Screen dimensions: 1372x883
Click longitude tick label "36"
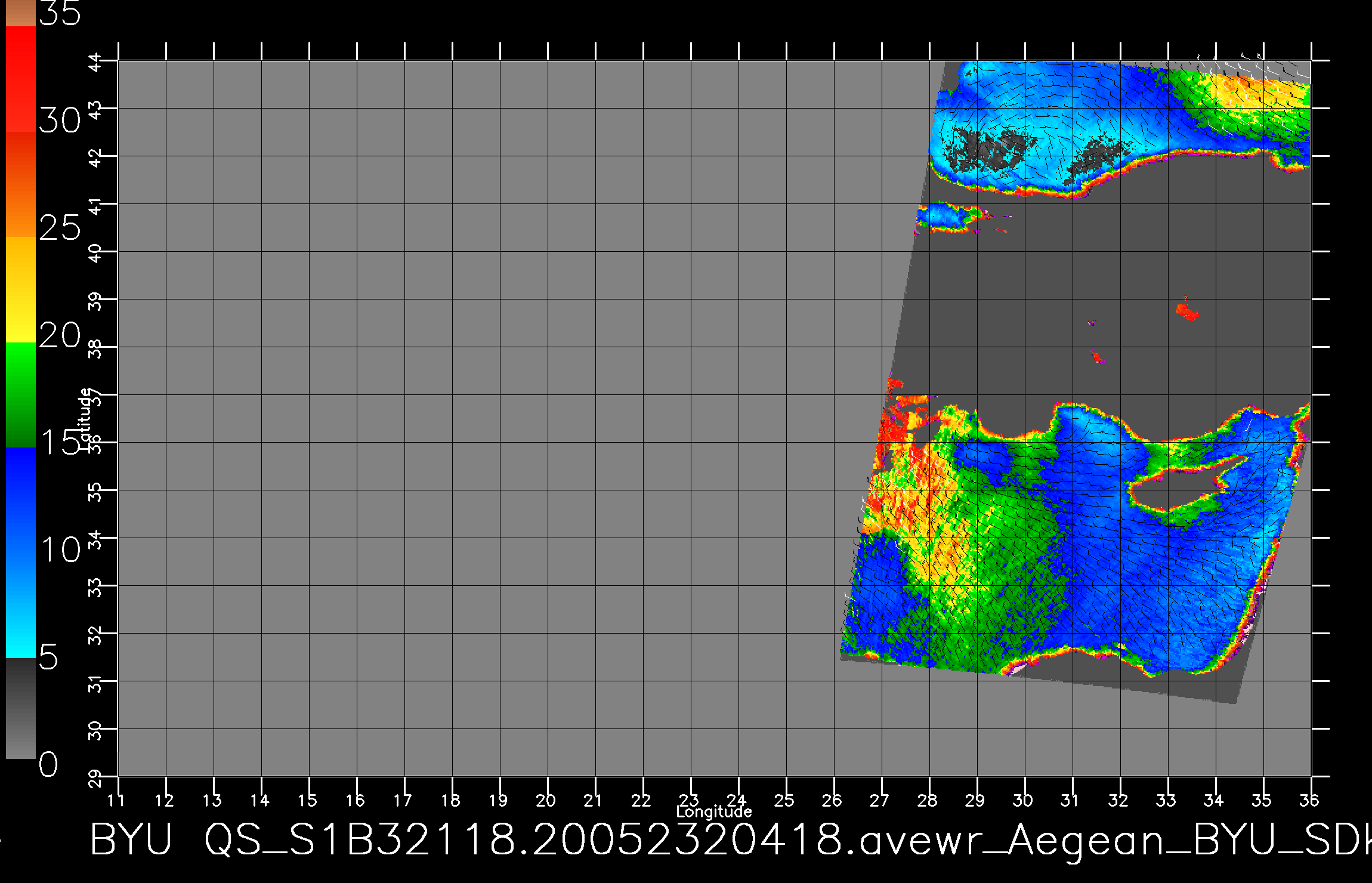(1309, 800)
